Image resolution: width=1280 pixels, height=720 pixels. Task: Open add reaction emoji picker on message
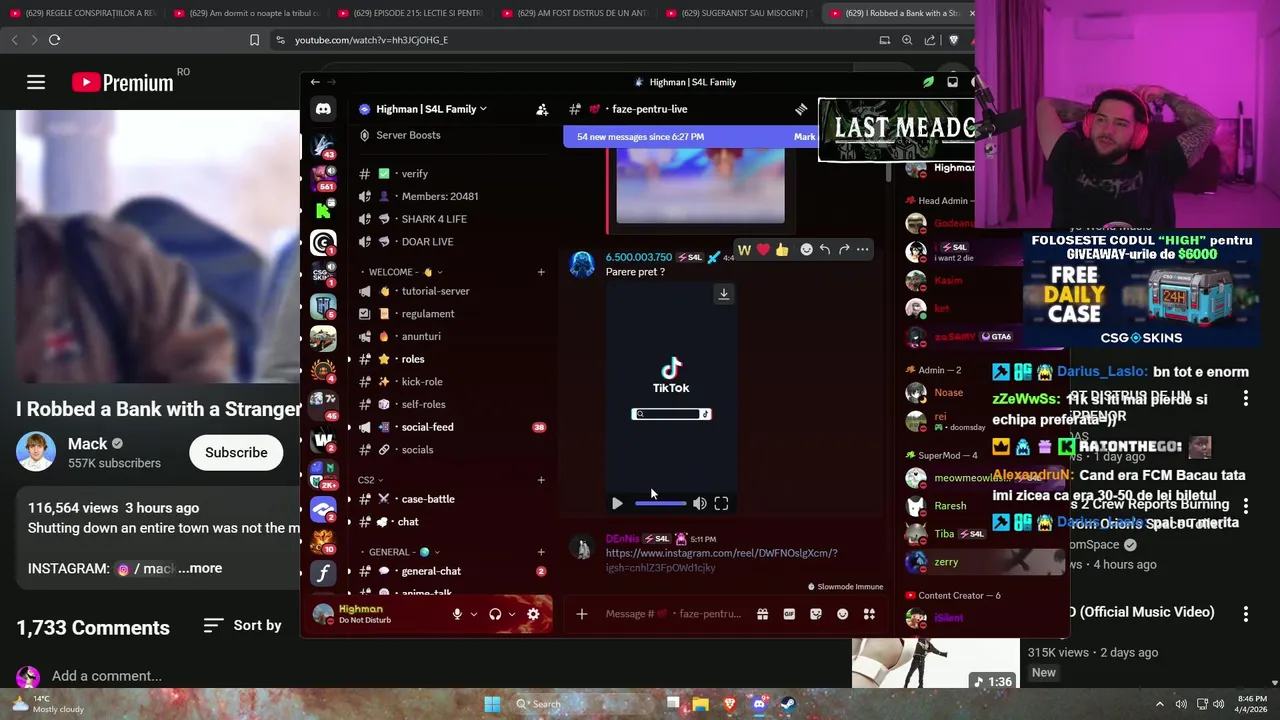click(806, 250)
